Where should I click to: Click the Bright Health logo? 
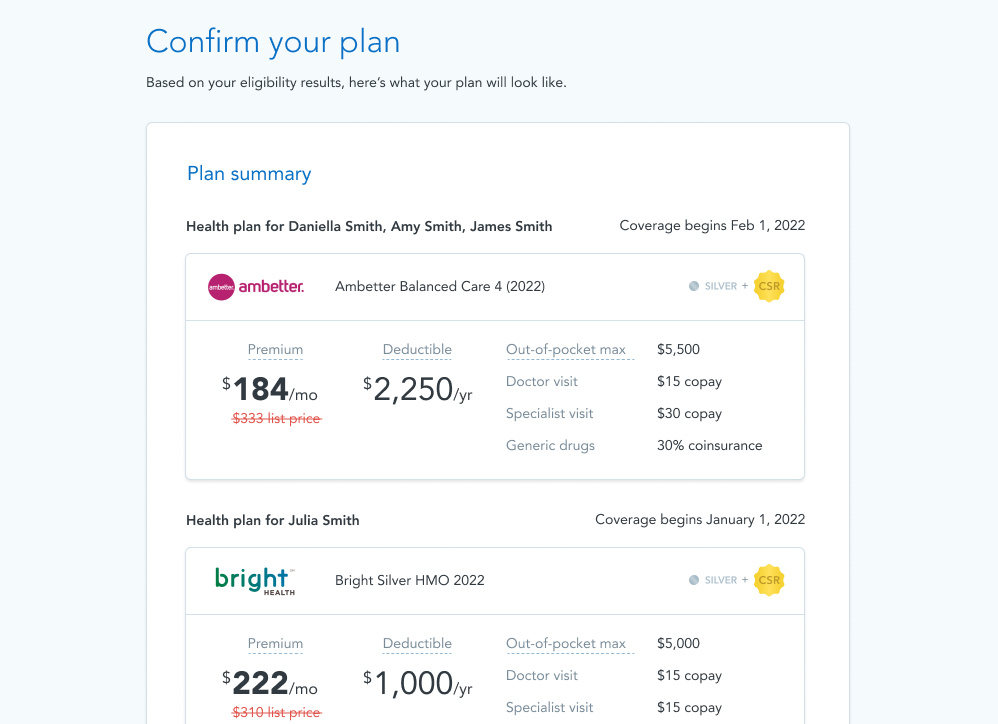254,581
